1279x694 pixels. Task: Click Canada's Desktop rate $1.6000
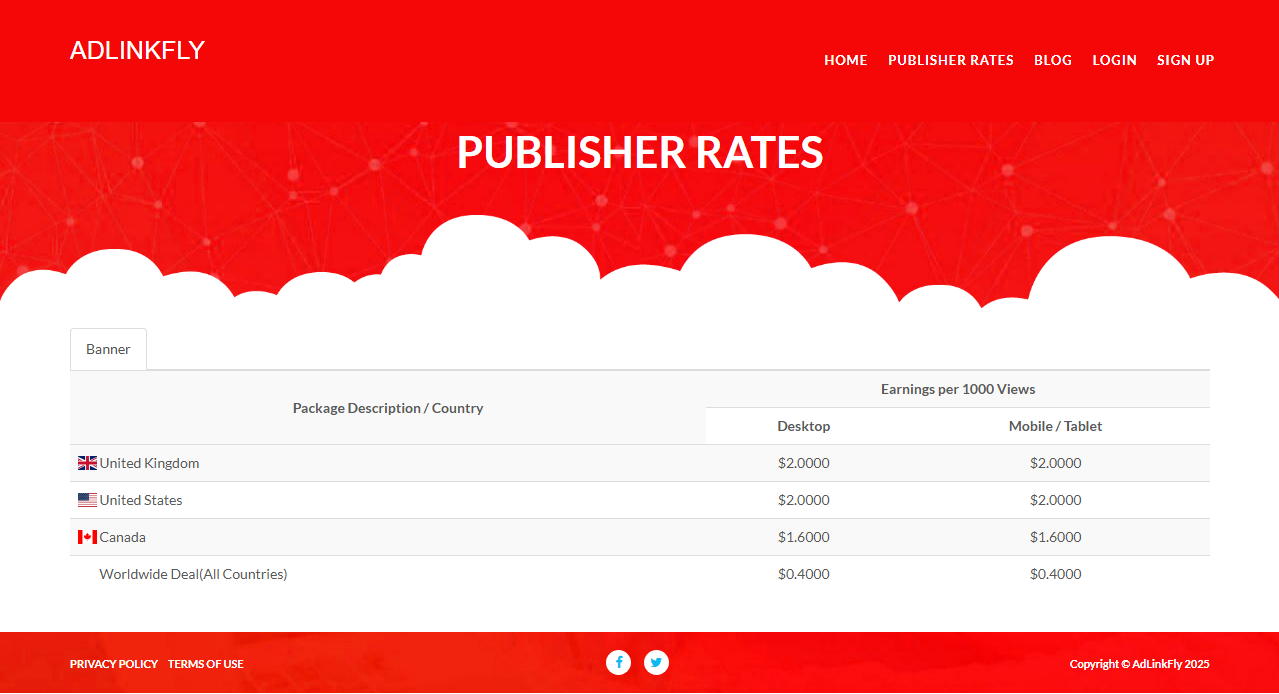click(804, 537)
